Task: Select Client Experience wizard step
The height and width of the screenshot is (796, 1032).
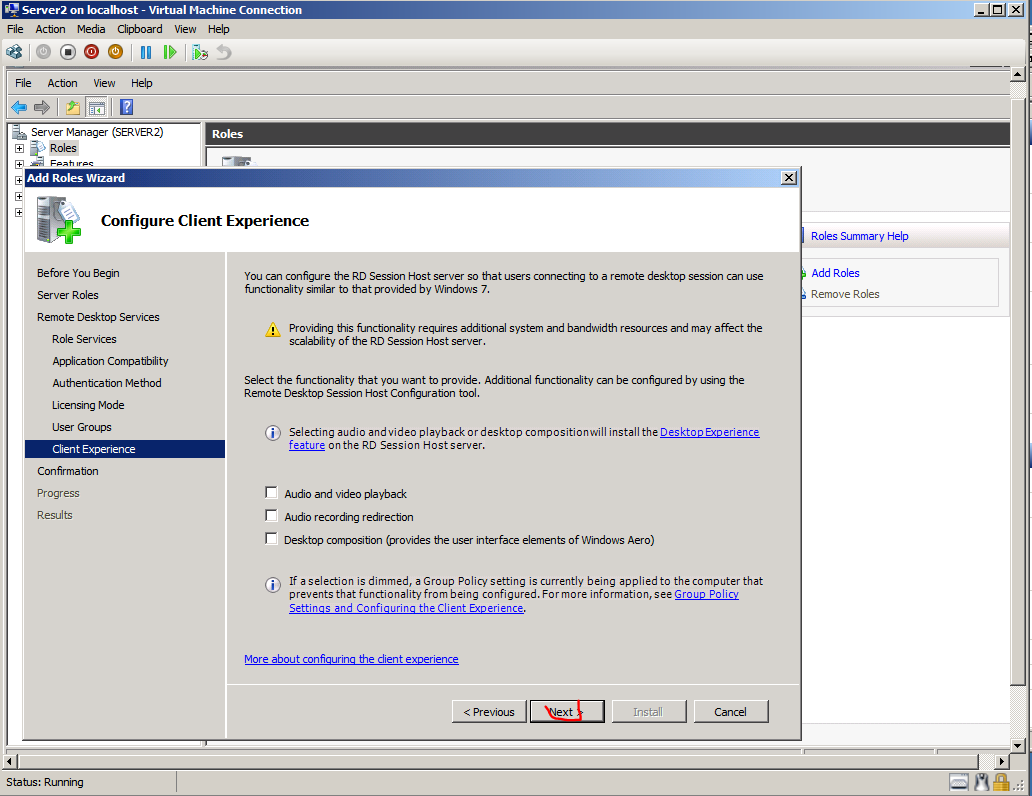Action: [x=125, y=449]
